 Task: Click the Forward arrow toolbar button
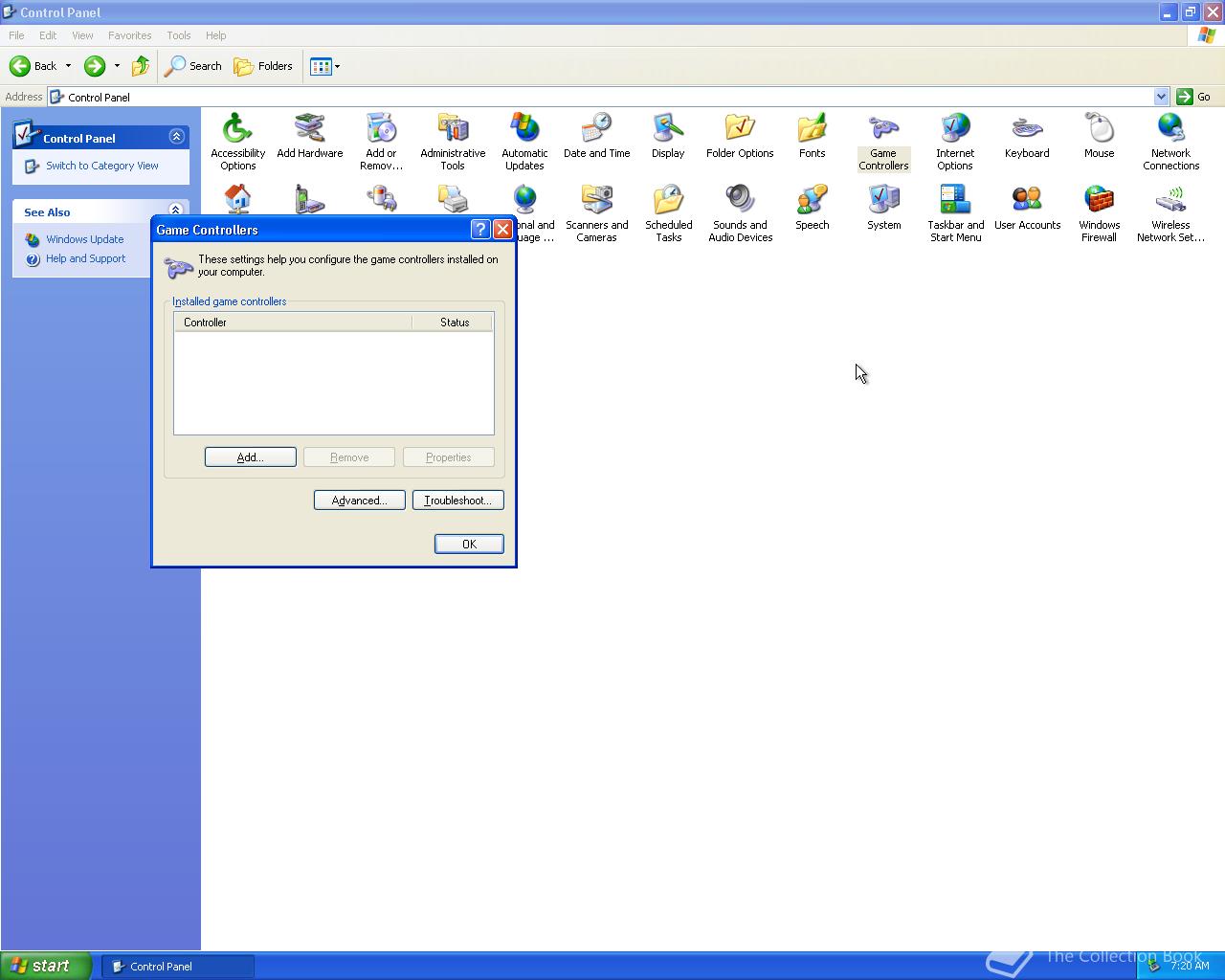(x=94, y=66)
